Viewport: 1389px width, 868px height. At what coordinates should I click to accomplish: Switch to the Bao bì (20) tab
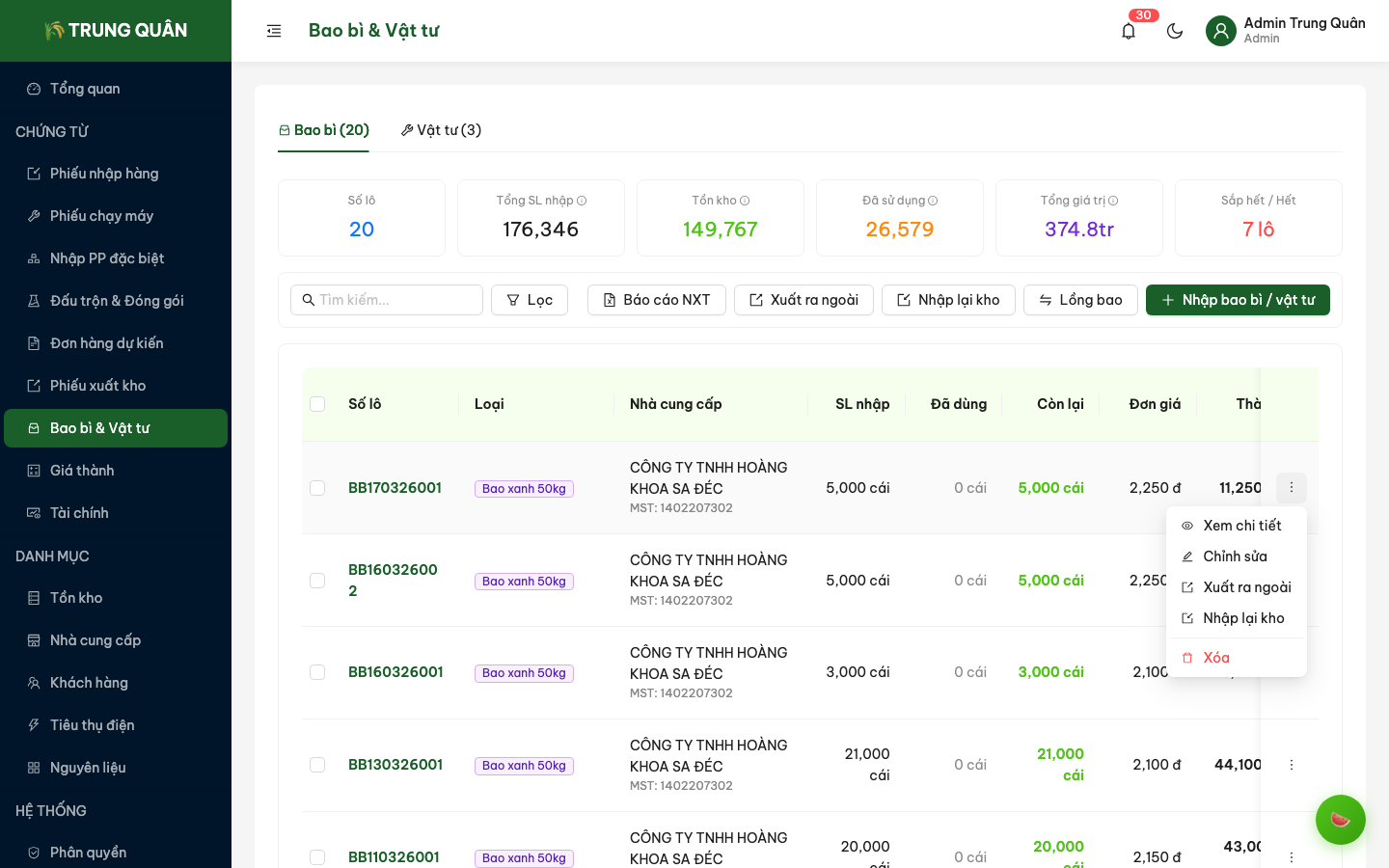324,130
